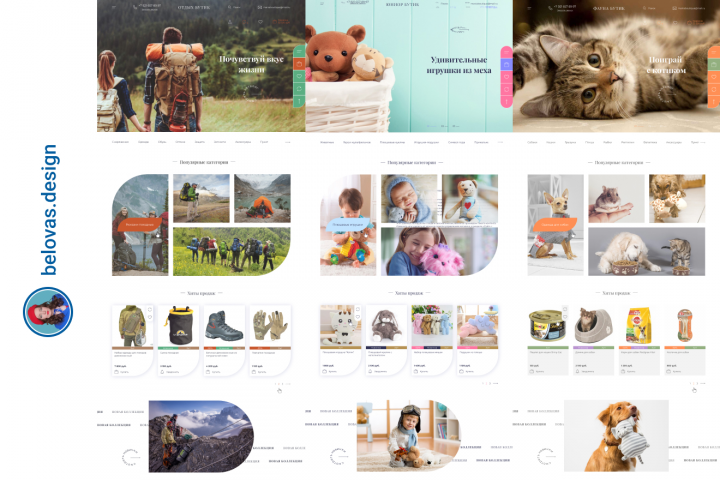Select Рыбки in pet category menu

click(x=608, y=142)
